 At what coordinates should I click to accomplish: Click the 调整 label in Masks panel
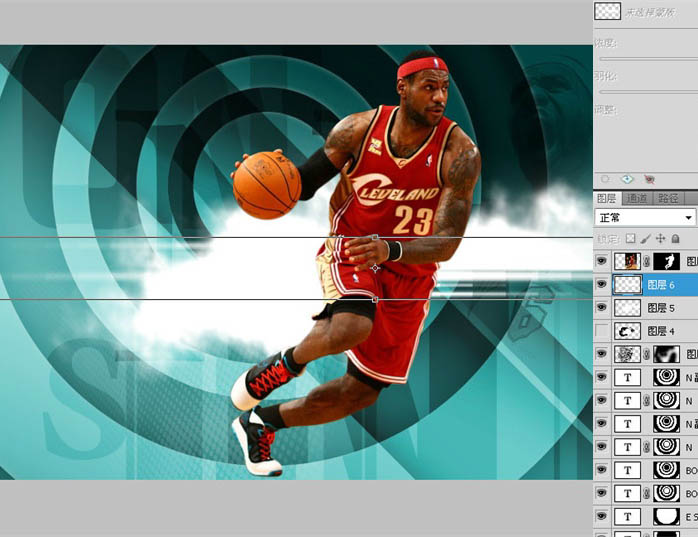[x=605, y=109]
